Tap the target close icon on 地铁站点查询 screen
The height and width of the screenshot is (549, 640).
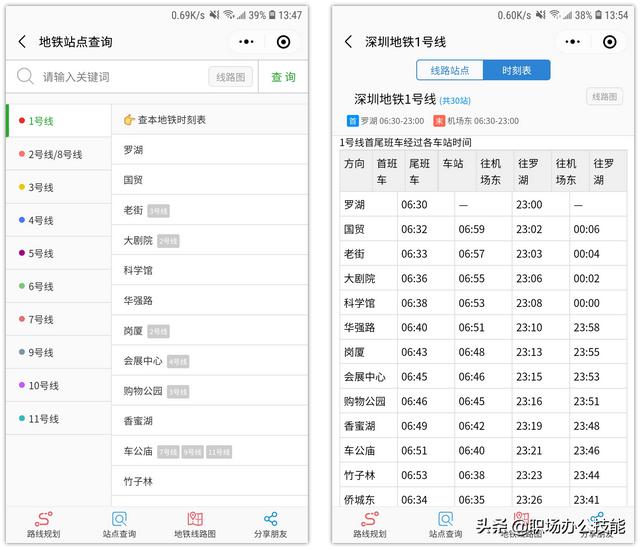tap(283, 42)
